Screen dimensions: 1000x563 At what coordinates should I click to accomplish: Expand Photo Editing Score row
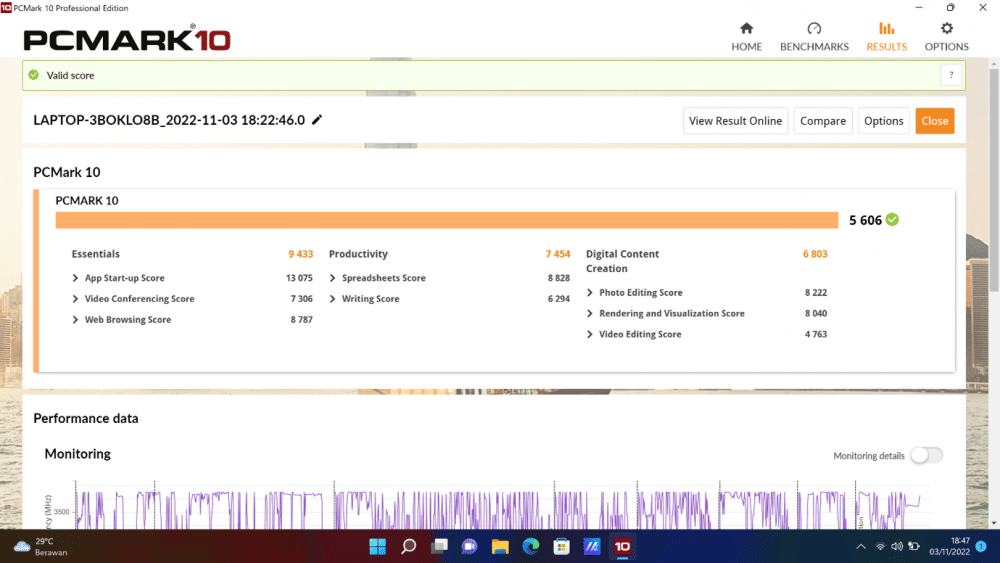pos(590,293)
